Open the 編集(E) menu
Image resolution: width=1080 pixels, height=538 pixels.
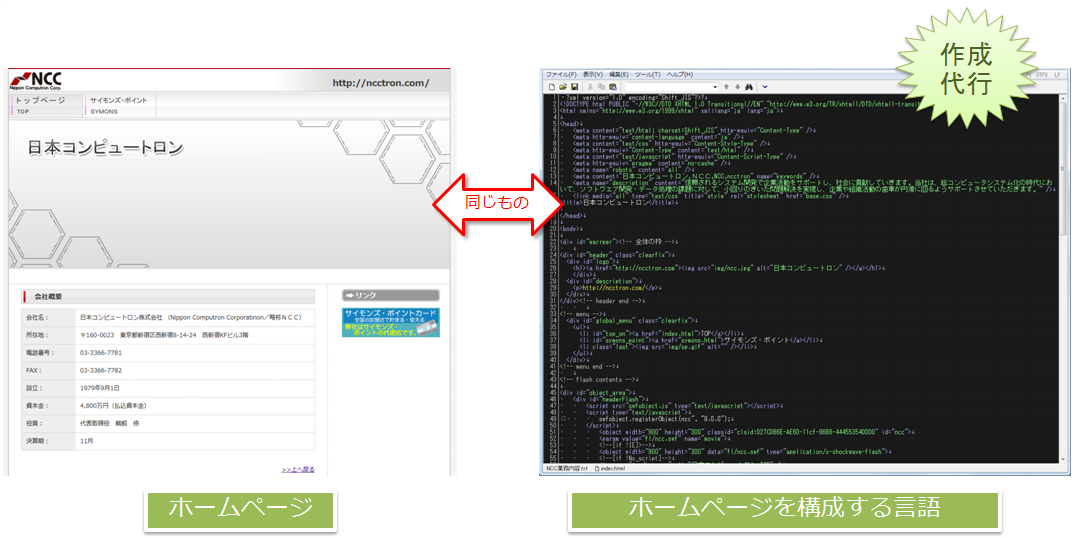click(x=619, y=74)
